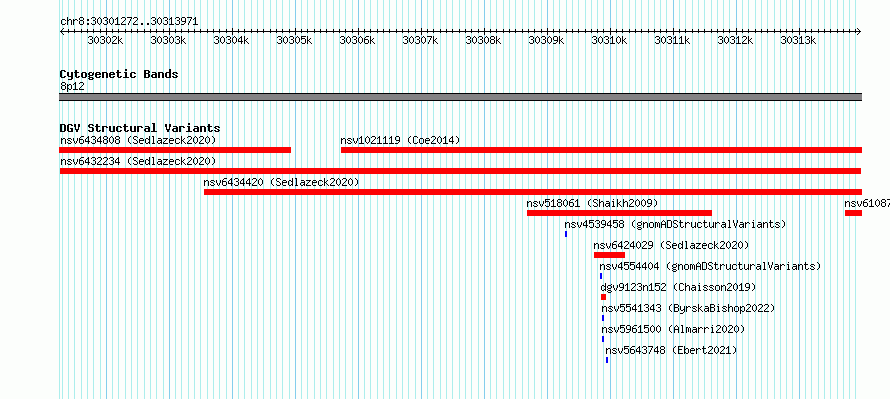Click the nsv6434808 (Sedlazeck2020) variant label
The height and width of the screenshot is (399, 890).
tap(138, 140)
